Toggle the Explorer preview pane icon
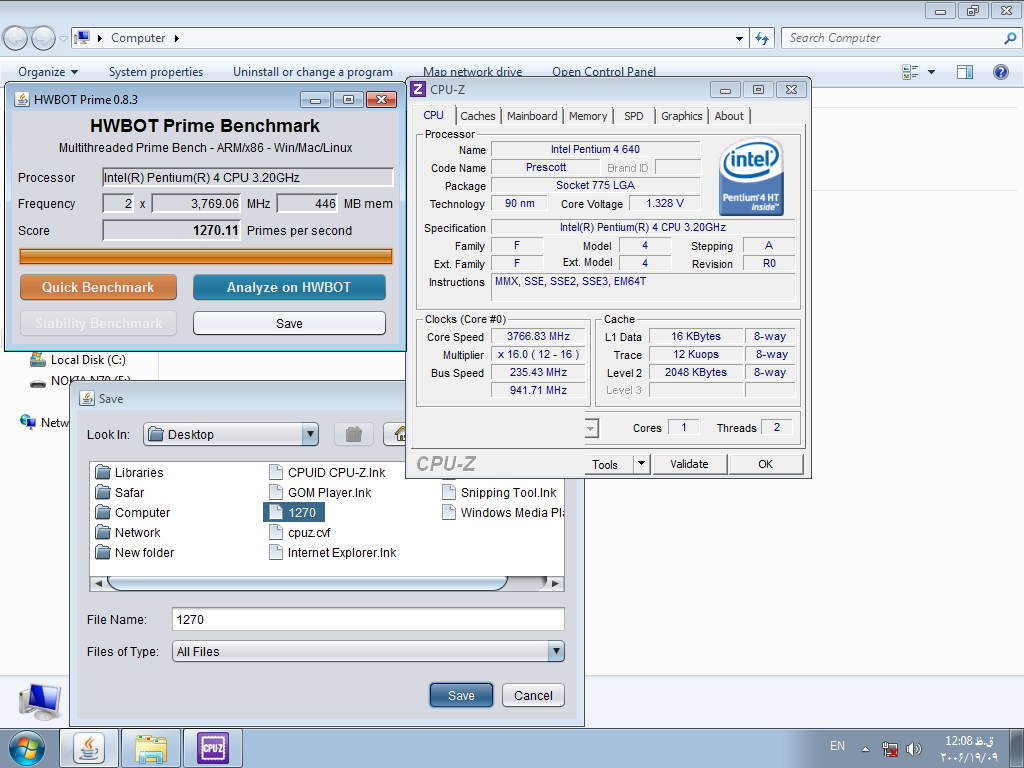 click(965, 72)
